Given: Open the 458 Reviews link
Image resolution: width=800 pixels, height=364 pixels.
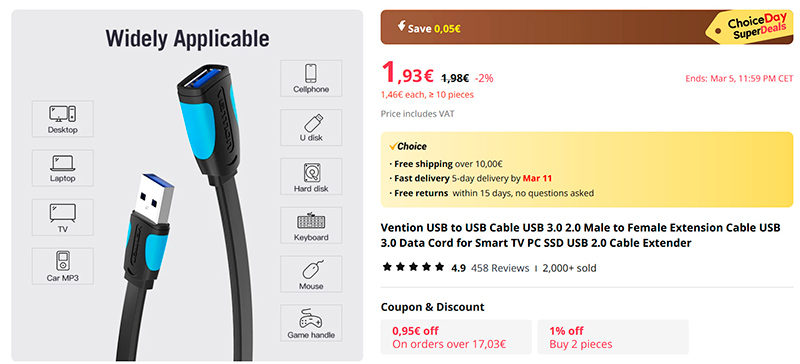Looking at the screenshot, I should pos(500,268).
